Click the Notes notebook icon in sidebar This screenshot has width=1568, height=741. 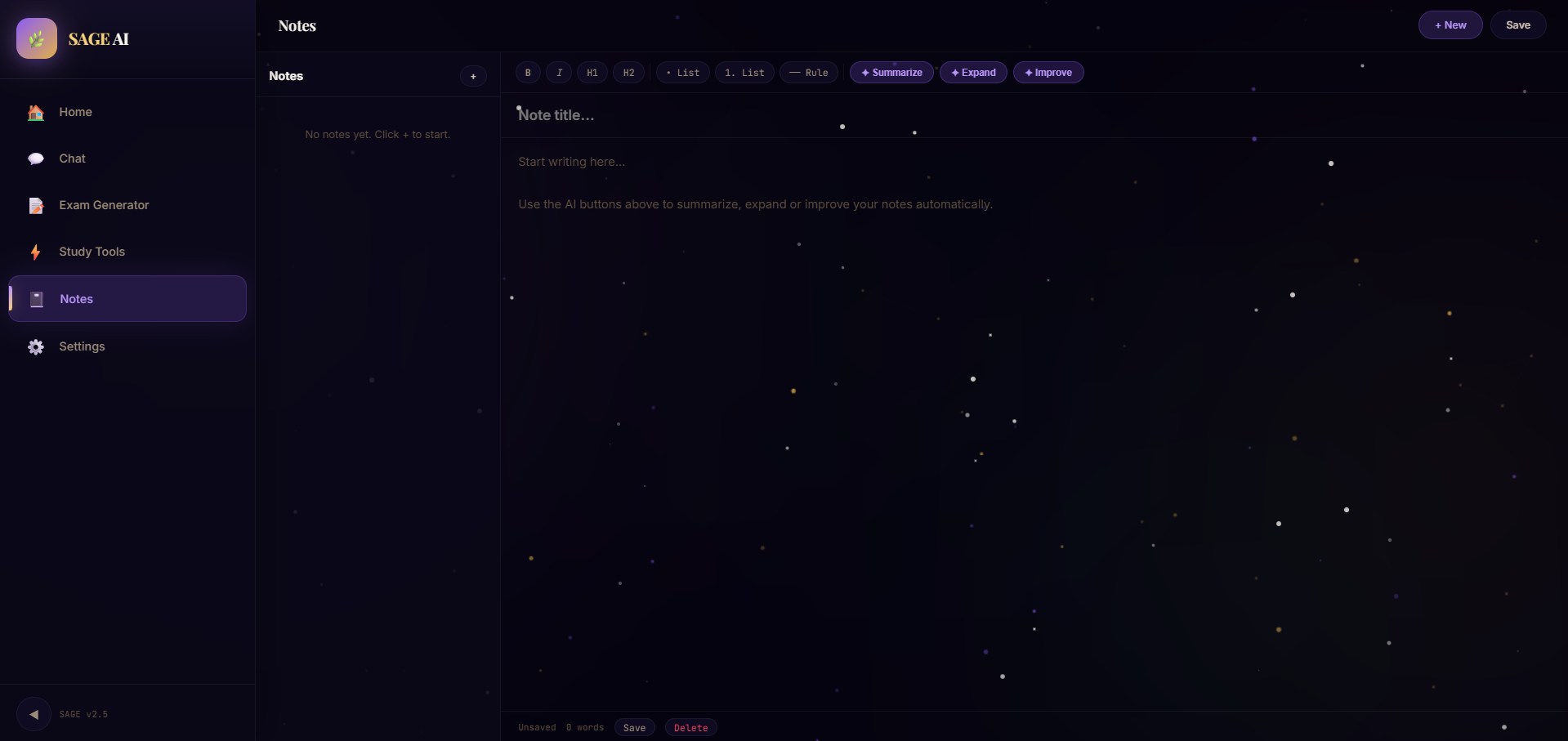(x=37, y=299)
